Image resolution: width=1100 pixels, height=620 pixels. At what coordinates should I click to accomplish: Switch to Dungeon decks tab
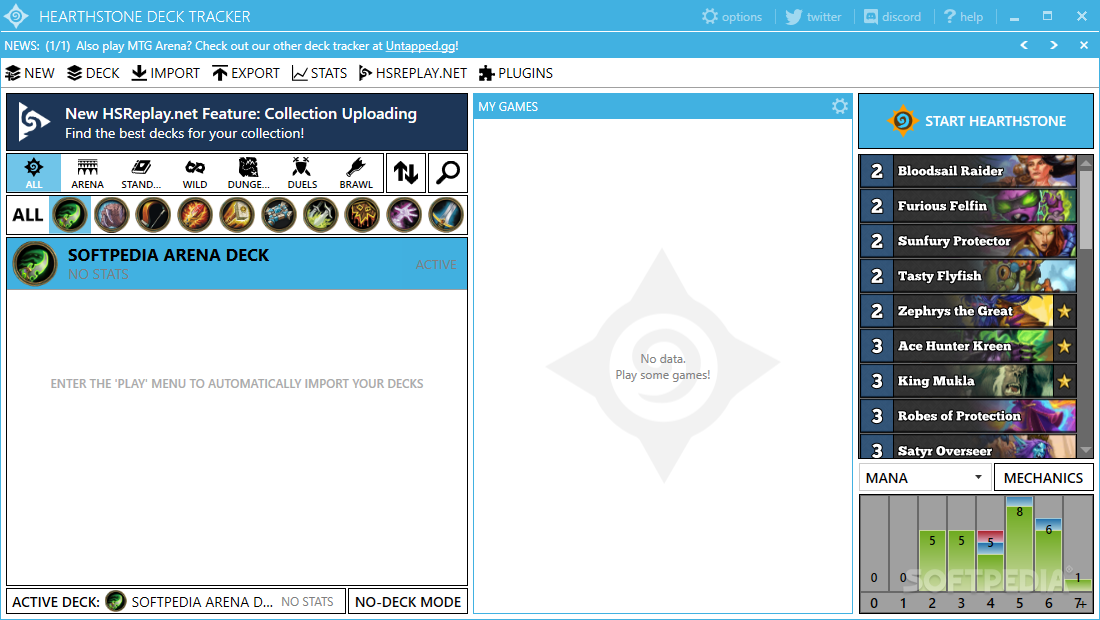[248, 173]
